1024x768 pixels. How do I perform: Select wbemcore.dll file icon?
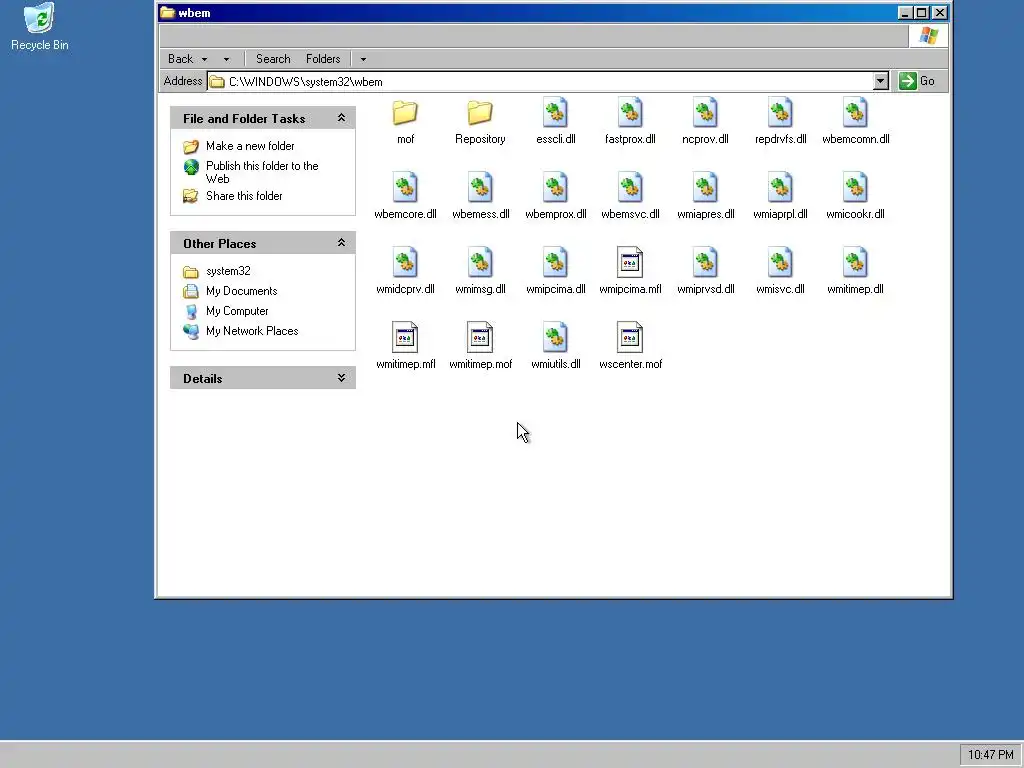[x=405, y=187]
